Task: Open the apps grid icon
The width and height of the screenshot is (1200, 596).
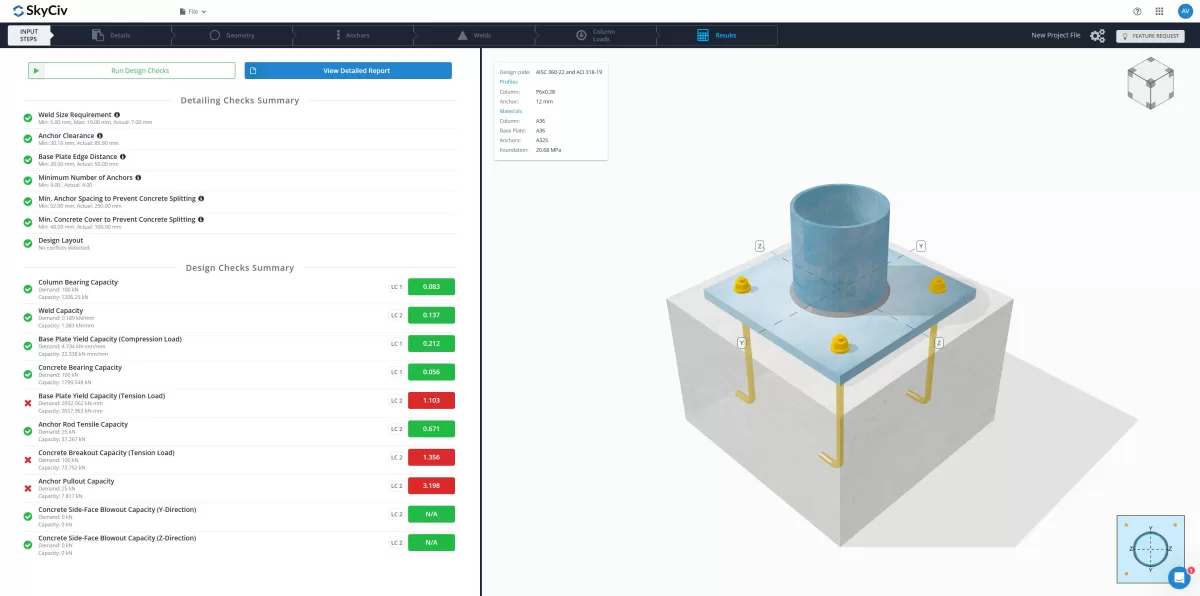Action: click(1159, 12)
